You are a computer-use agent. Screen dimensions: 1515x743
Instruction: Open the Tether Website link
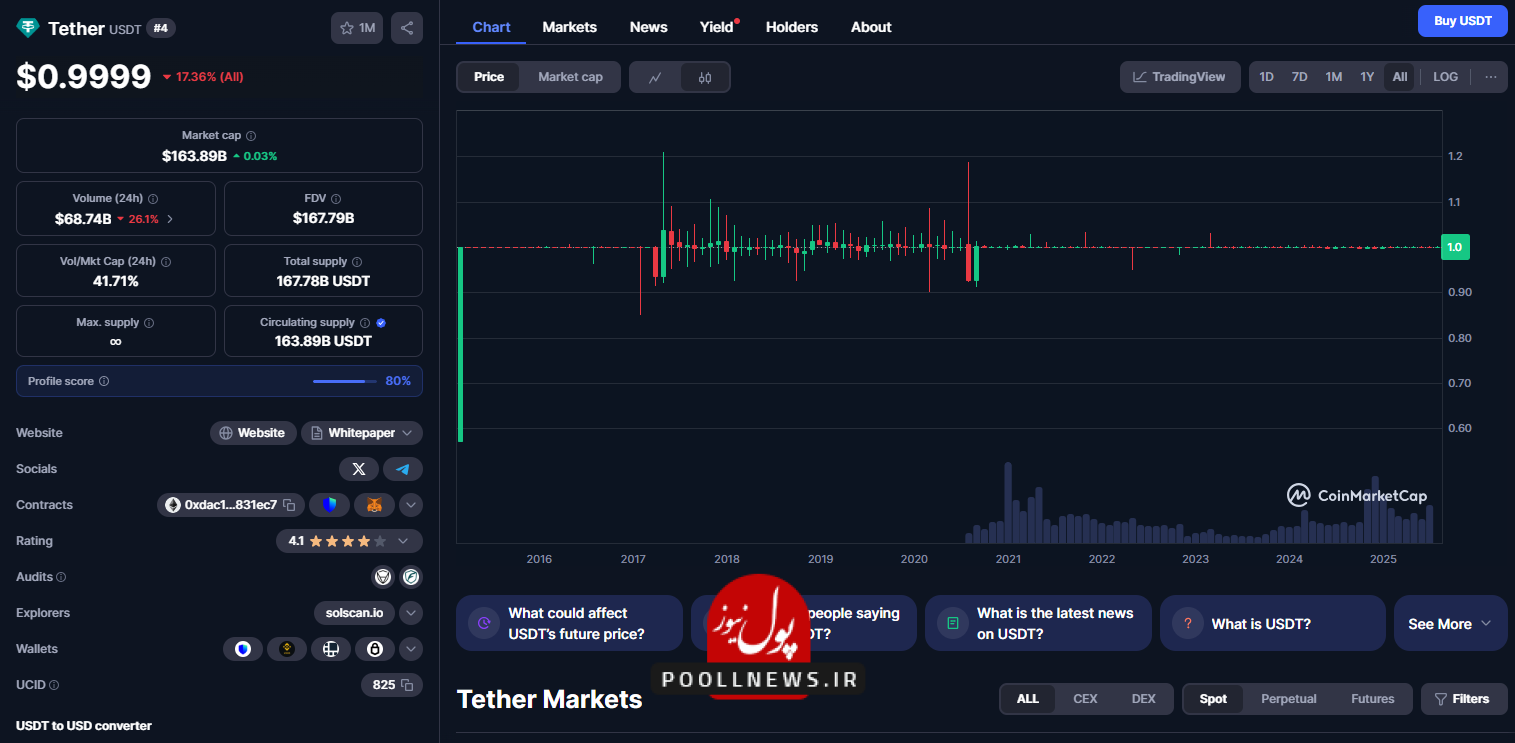pos(253,433)
